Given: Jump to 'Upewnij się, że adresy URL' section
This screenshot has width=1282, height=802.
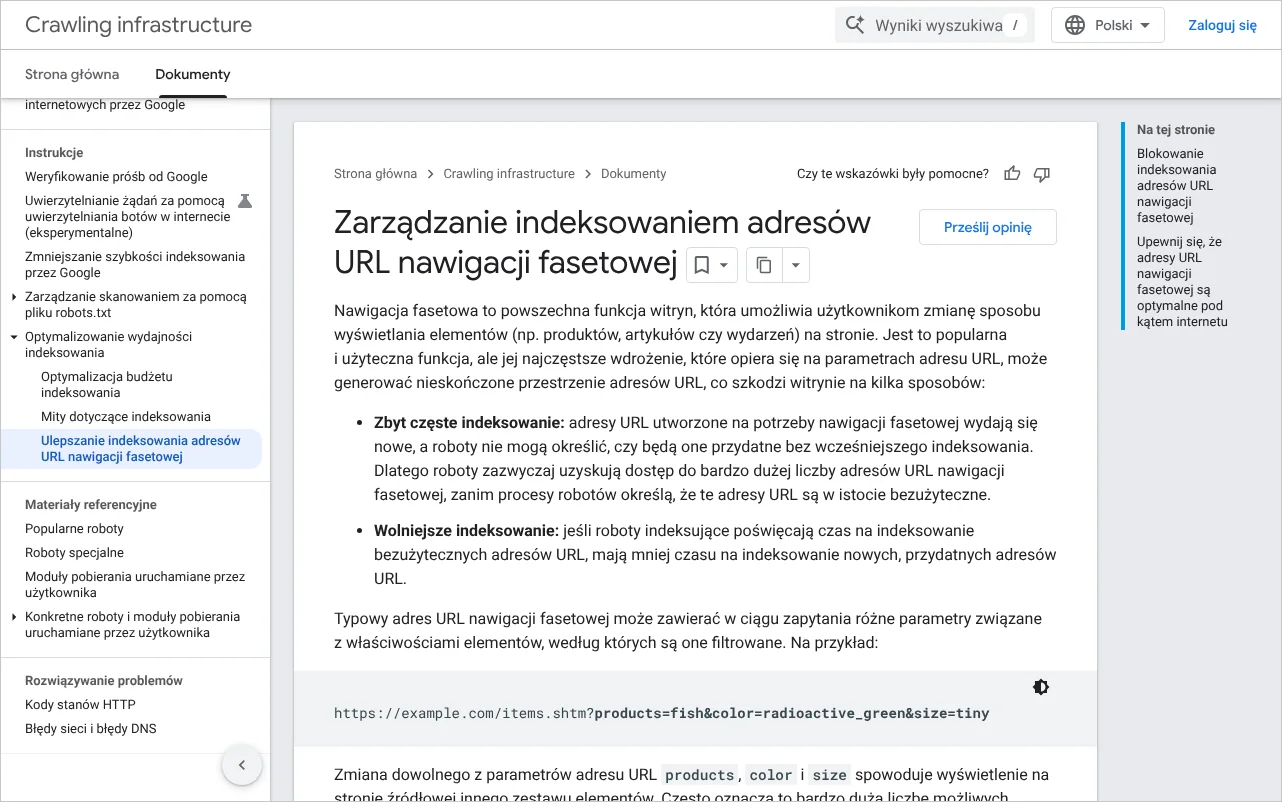Looking at the screenshot, I should 1182,281.
